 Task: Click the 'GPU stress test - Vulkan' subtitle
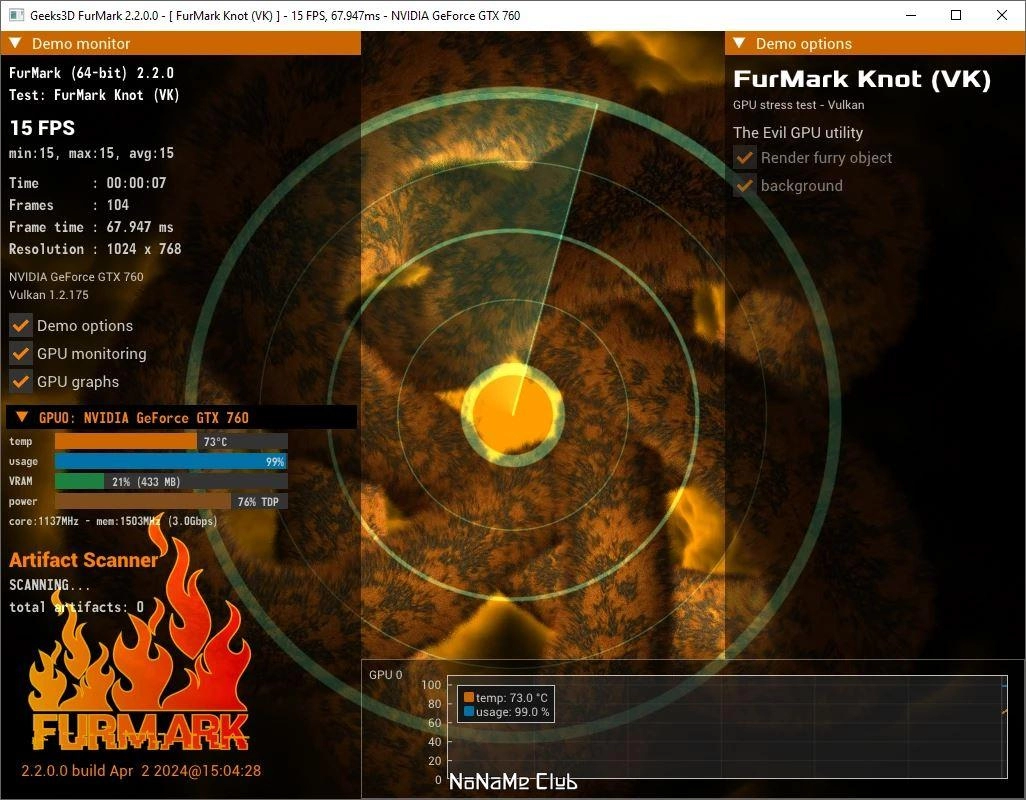[798, 105]
